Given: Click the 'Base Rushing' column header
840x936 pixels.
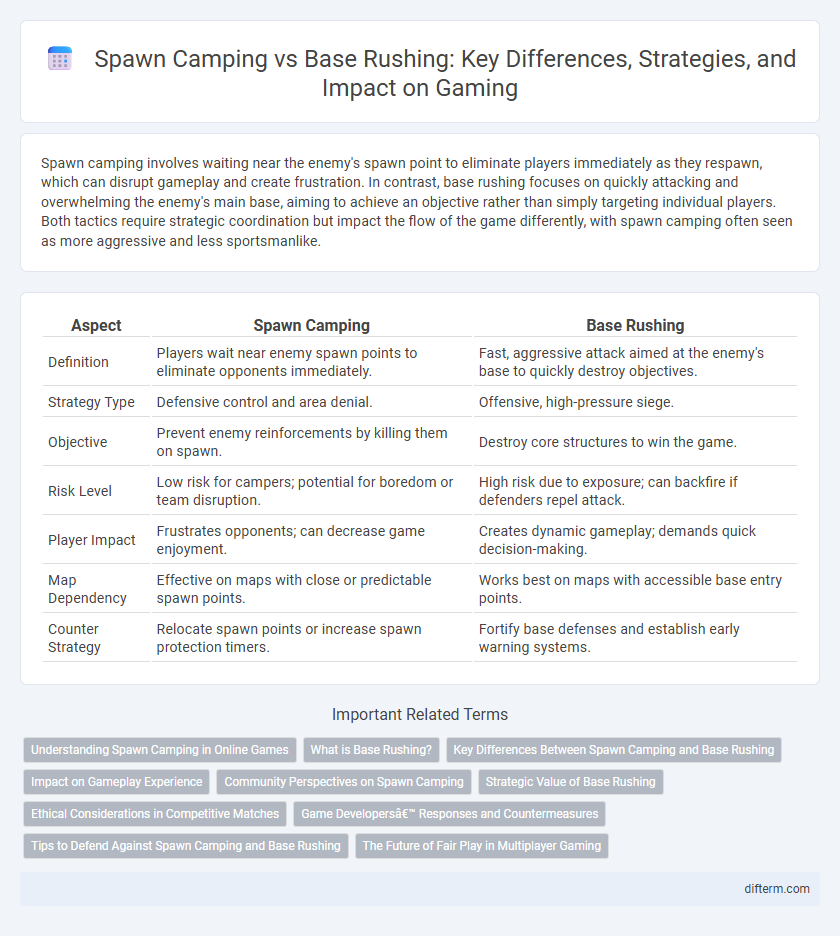Looking at the screenshot, I should 635,325.
